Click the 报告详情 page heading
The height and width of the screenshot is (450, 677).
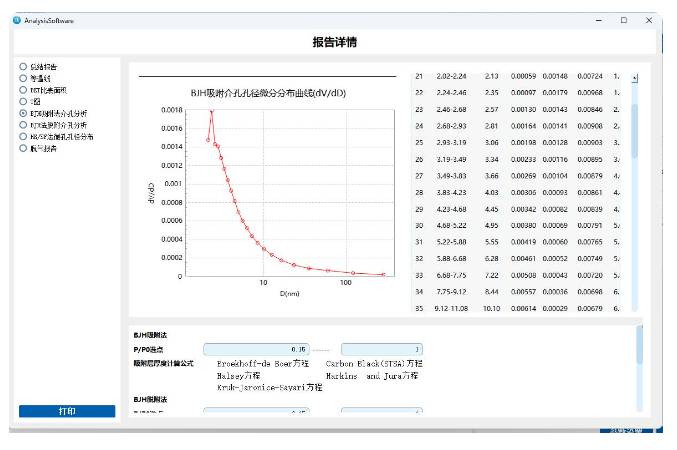[335, 42]
